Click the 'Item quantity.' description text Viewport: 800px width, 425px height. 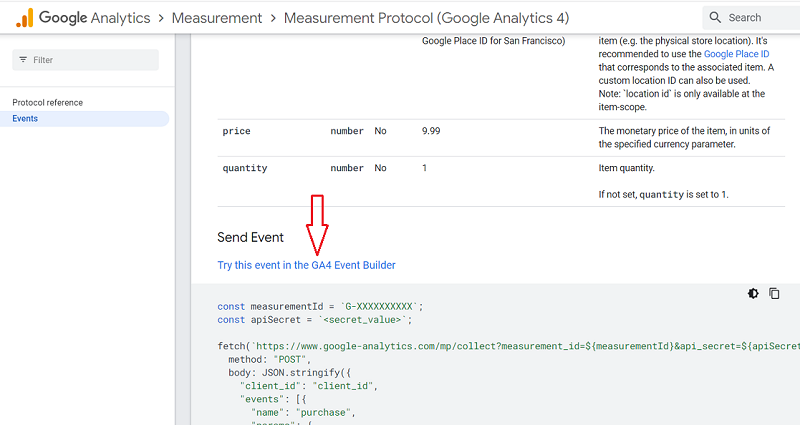[x=627, y=168]
